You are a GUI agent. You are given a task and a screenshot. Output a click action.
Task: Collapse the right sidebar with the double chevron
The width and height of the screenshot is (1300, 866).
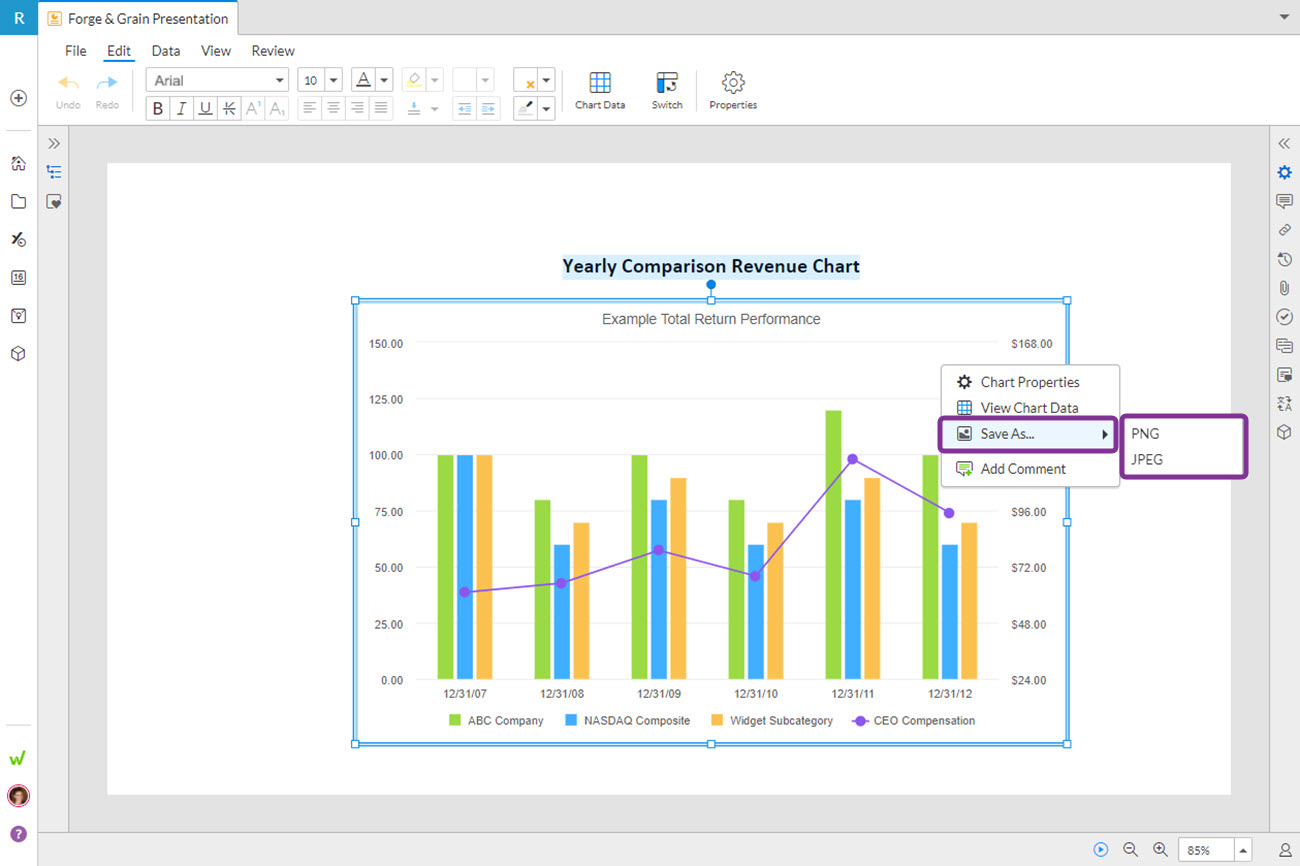[x=1284, y=143]
